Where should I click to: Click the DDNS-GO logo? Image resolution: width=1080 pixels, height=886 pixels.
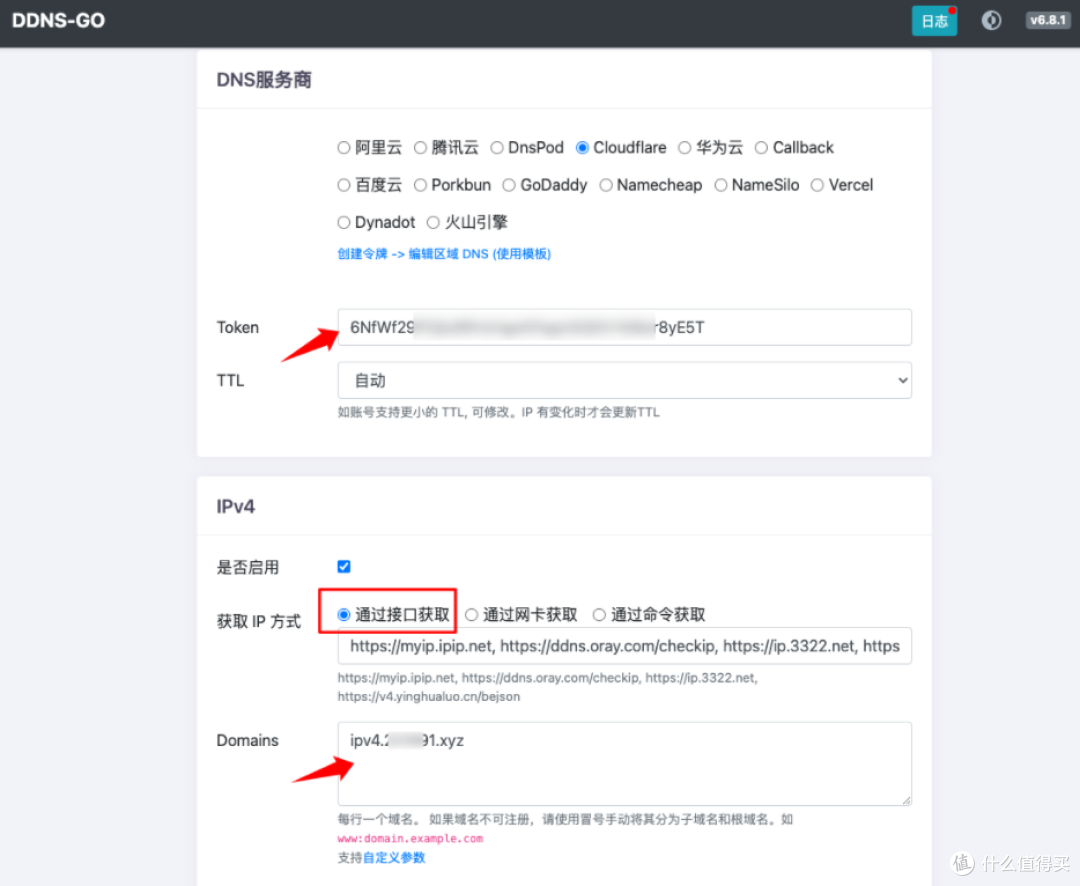[58, 20]
